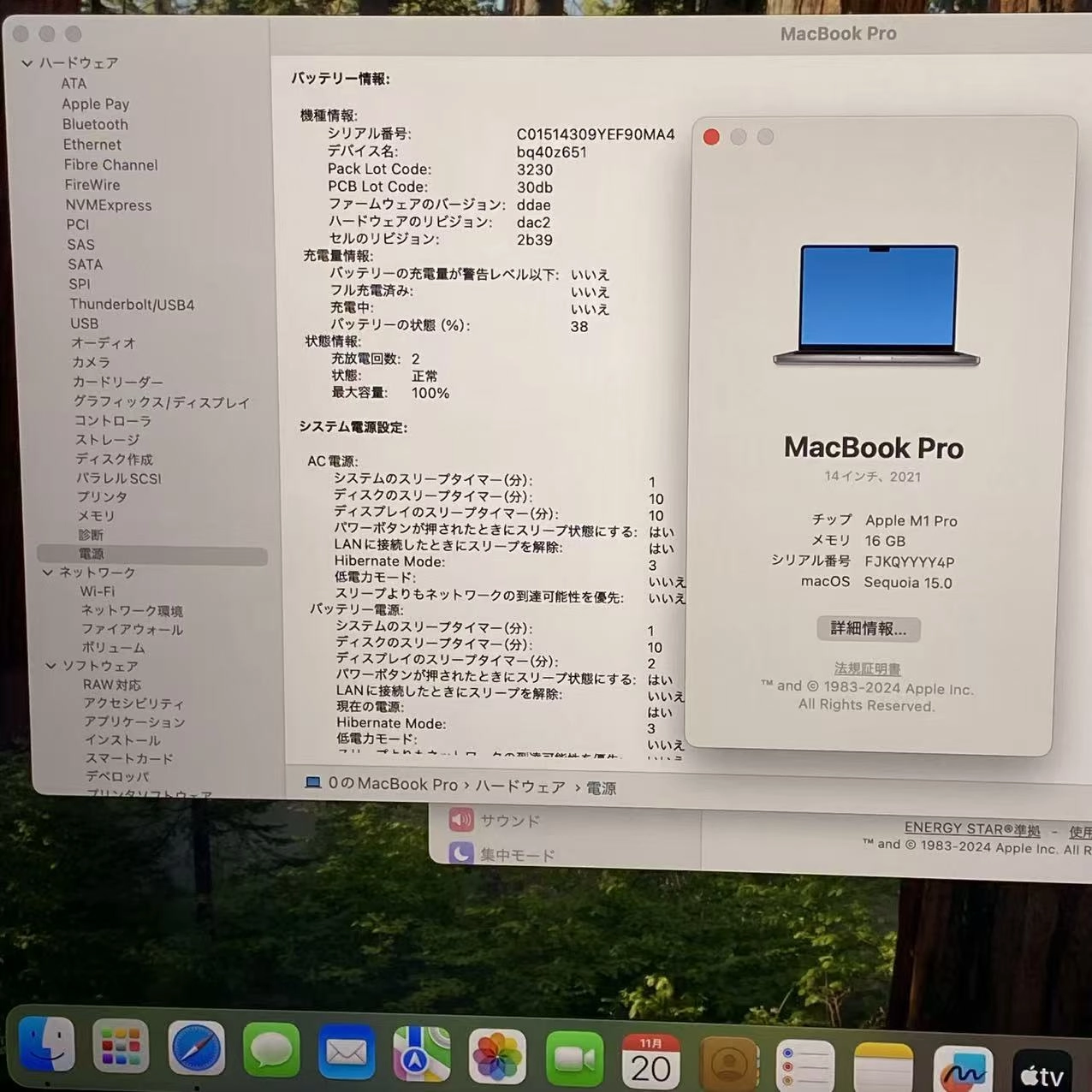1092x1092 pixels.
Task: Open the Calendar app showing 20
Action: point(651,1061)
